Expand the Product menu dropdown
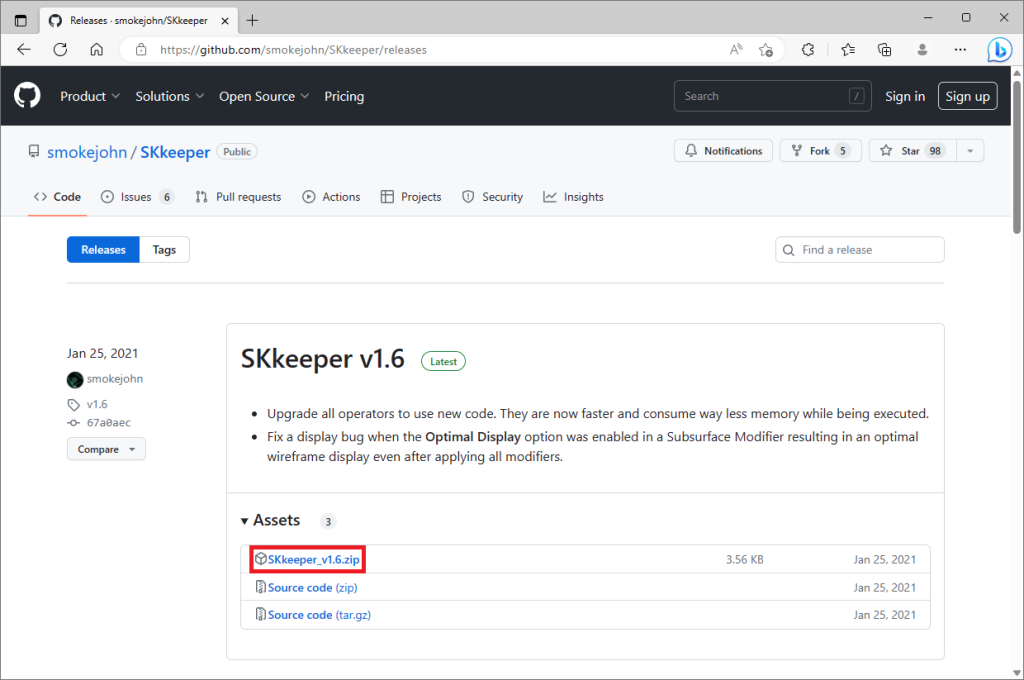The height and width of the screenshot is (680, 1024). tap(90, 96)
